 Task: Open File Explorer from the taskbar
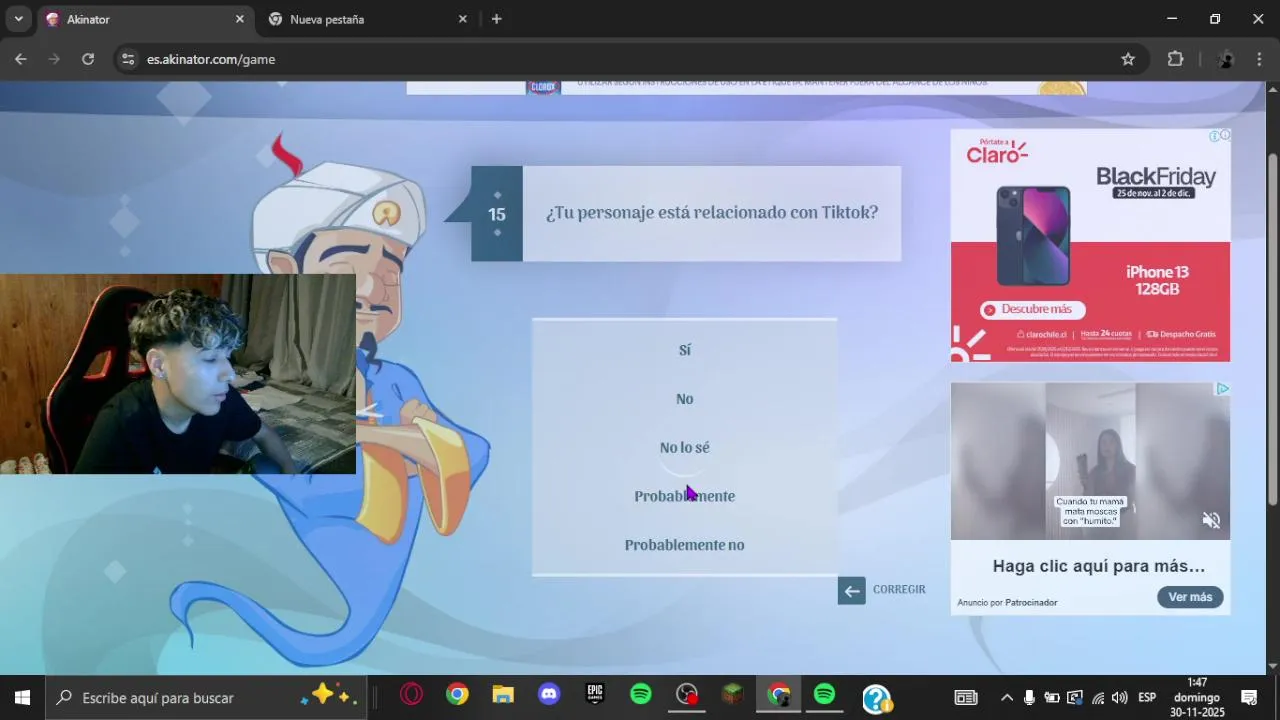tap(503, 695)
